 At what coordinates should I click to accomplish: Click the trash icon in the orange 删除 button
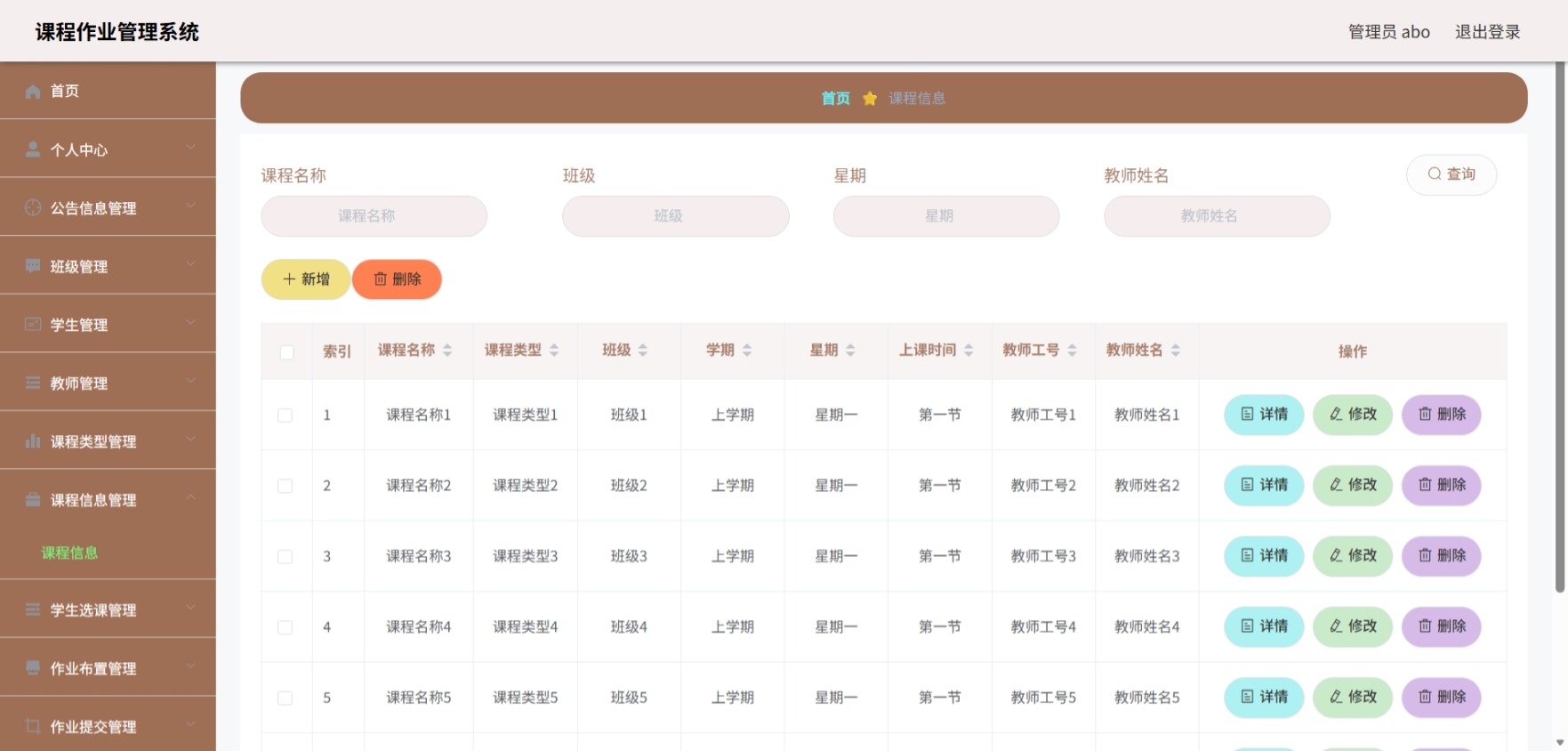pyautogui.click(x=381, y=279)
